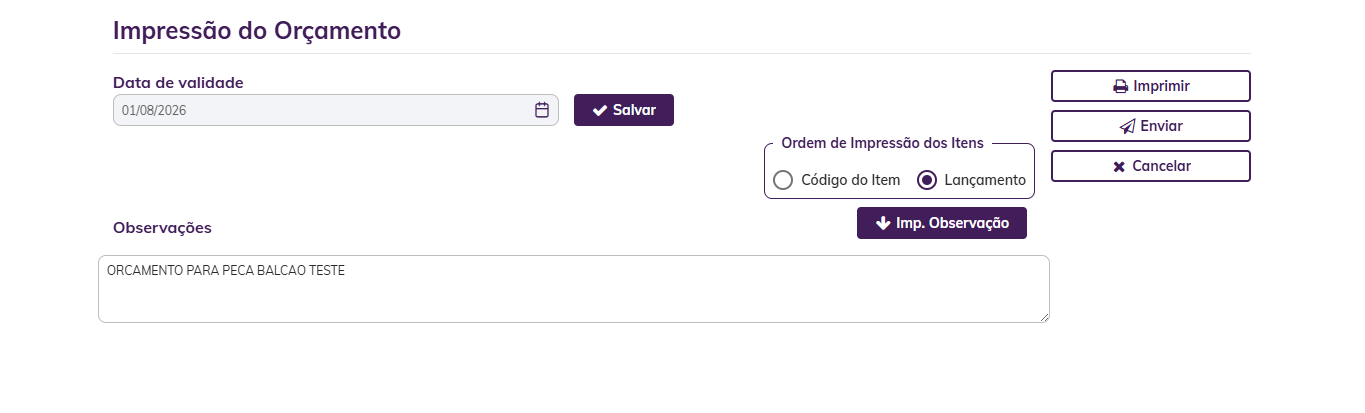The height and width of the screenshot is (413, 1365).
Task: Click the Imprimir button label
Action: pos(1161,86)
